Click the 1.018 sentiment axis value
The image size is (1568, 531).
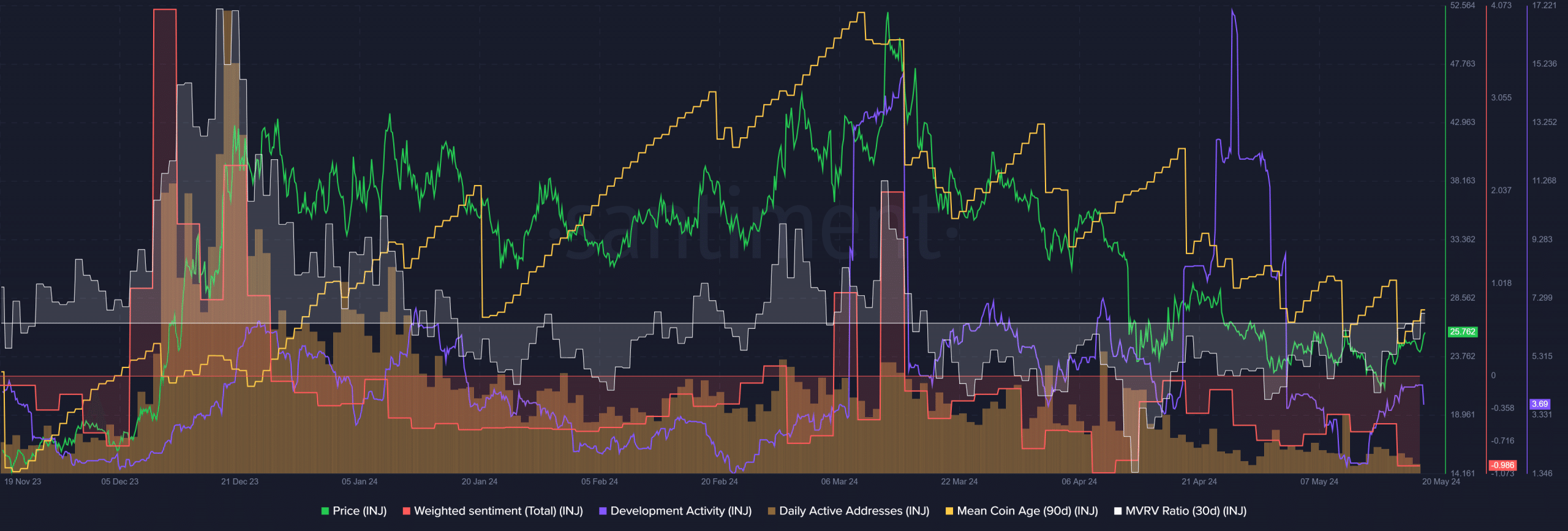pos(1501,284)
